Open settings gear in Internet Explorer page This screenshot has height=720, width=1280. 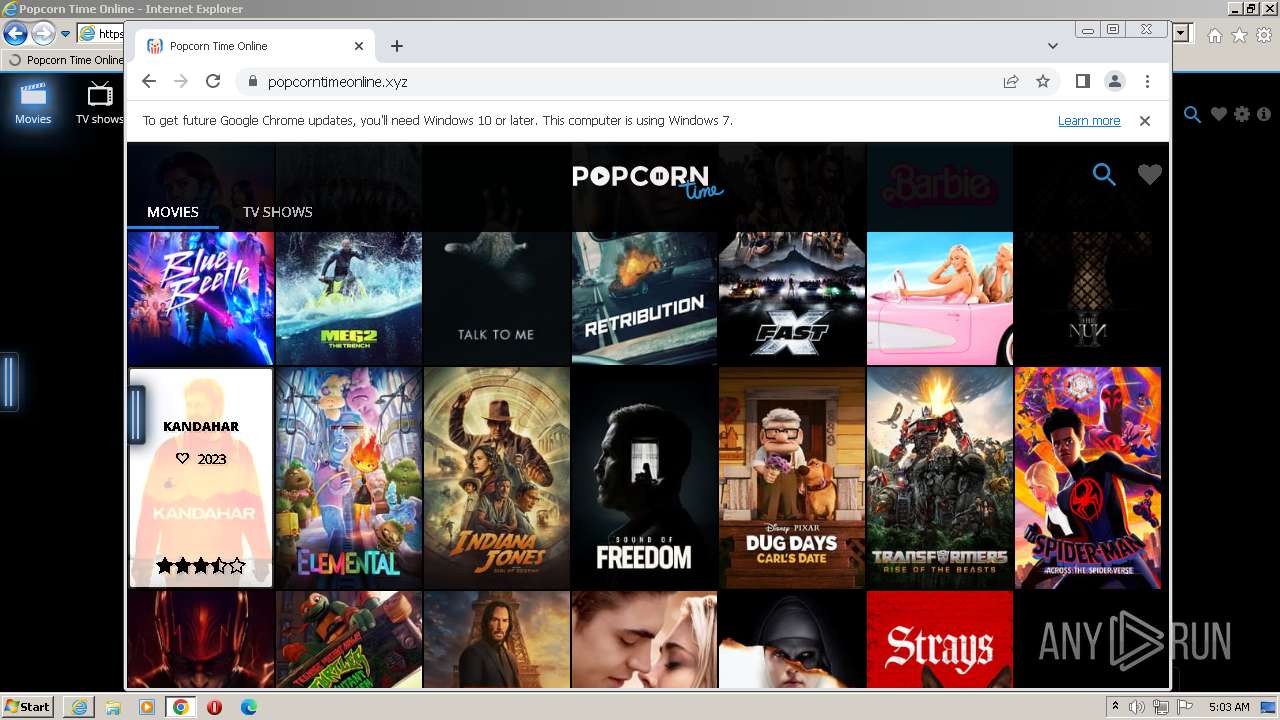pyautogui.click(x=1242, y=115)
